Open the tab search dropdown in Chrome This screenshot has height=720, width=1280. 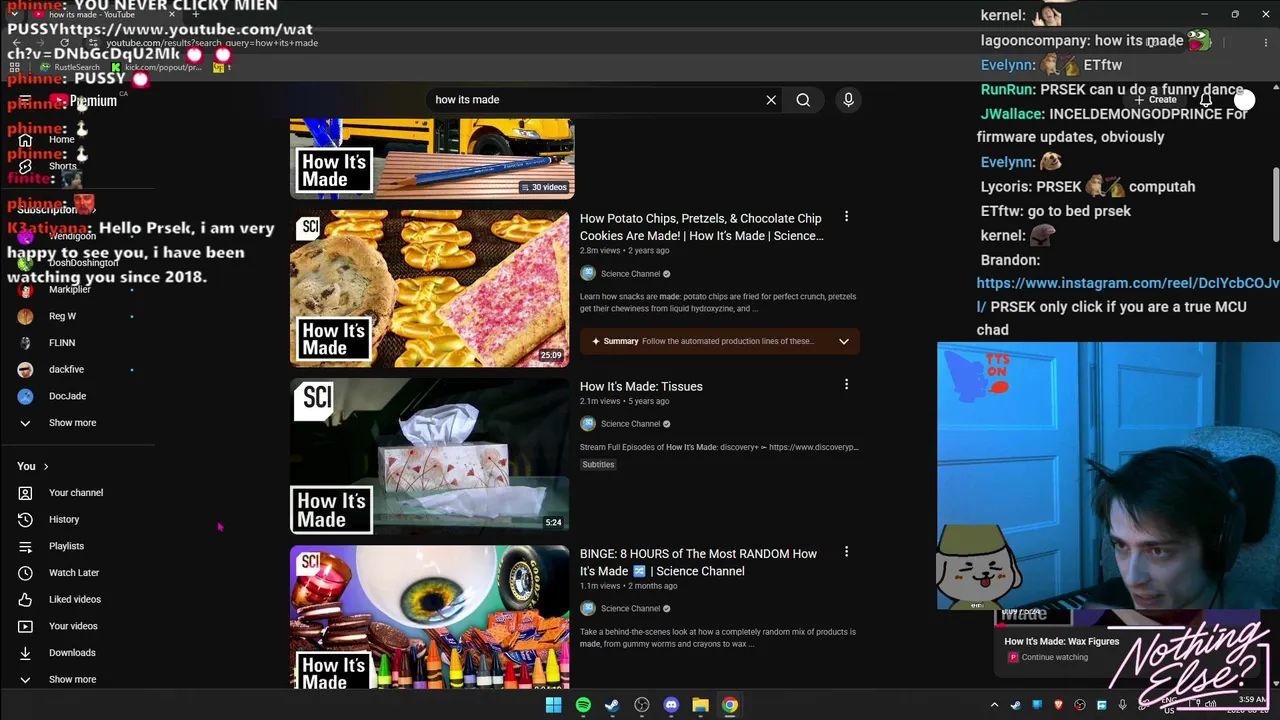coord(16,15)
